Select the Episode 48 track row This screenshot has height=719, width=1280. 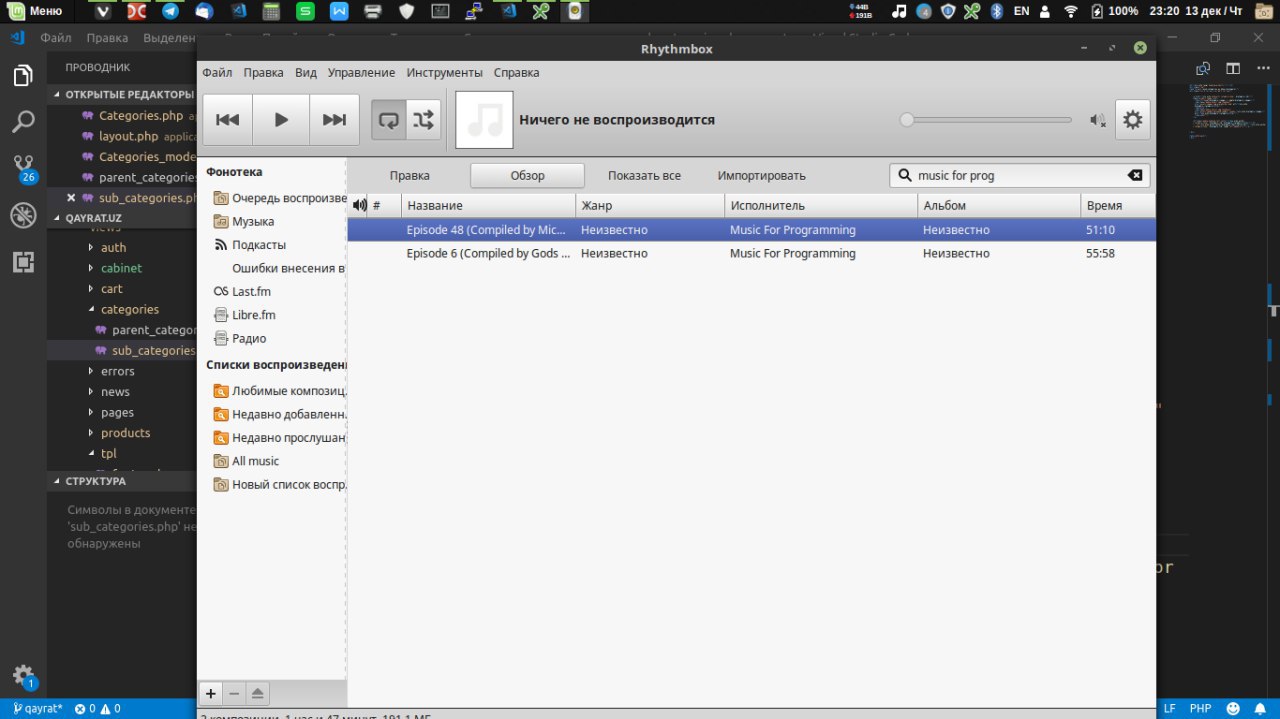pos(751,230)
